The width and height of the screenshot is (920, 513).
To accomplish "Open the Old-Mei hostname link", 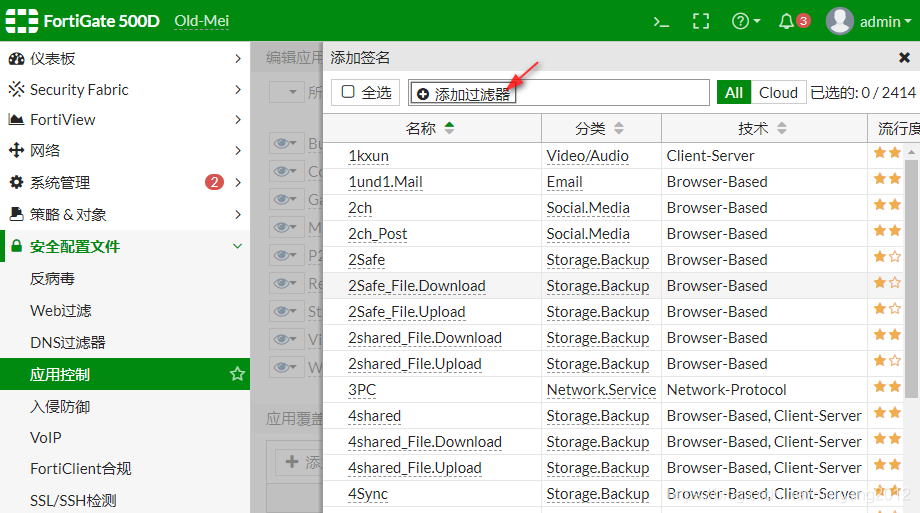I will (x=201, y=21).
